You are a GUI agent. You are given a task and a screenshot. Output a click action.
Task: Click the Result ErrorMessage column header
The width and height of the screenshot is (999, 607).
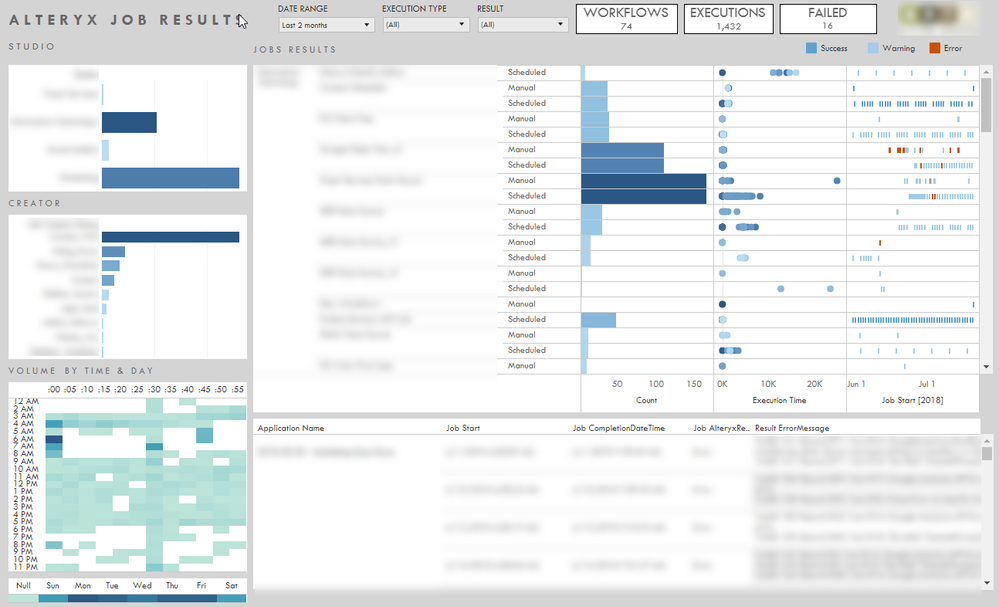tap(792, 428)
